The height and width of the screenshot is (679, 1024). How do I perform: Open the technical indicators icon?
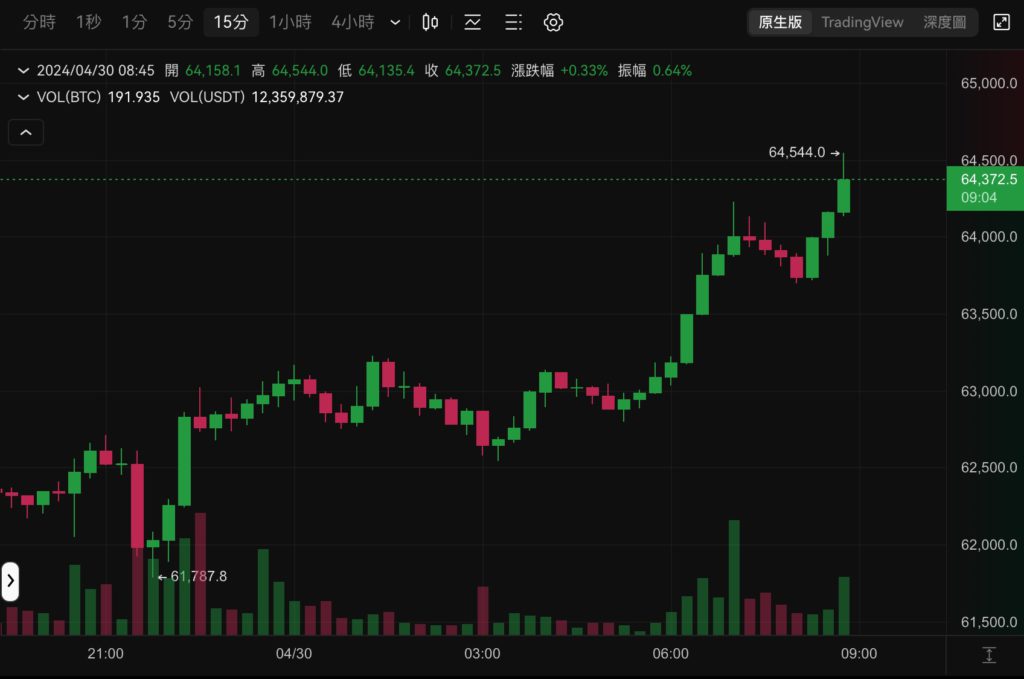click(472, 22)
